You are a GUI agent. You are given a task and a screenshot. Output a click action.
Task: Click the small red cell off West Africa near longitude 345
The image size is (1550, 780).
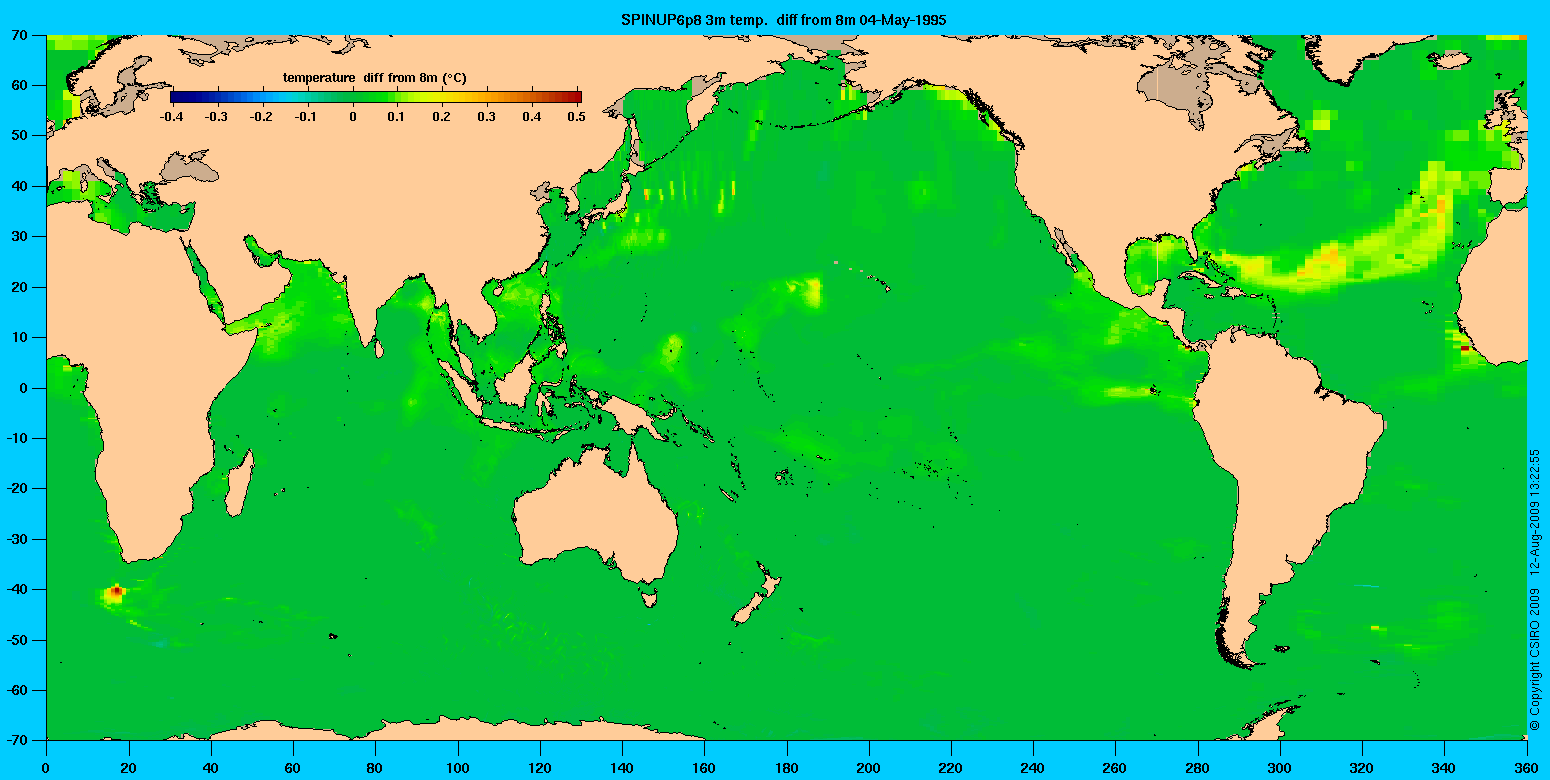[x=1465, y=349]
